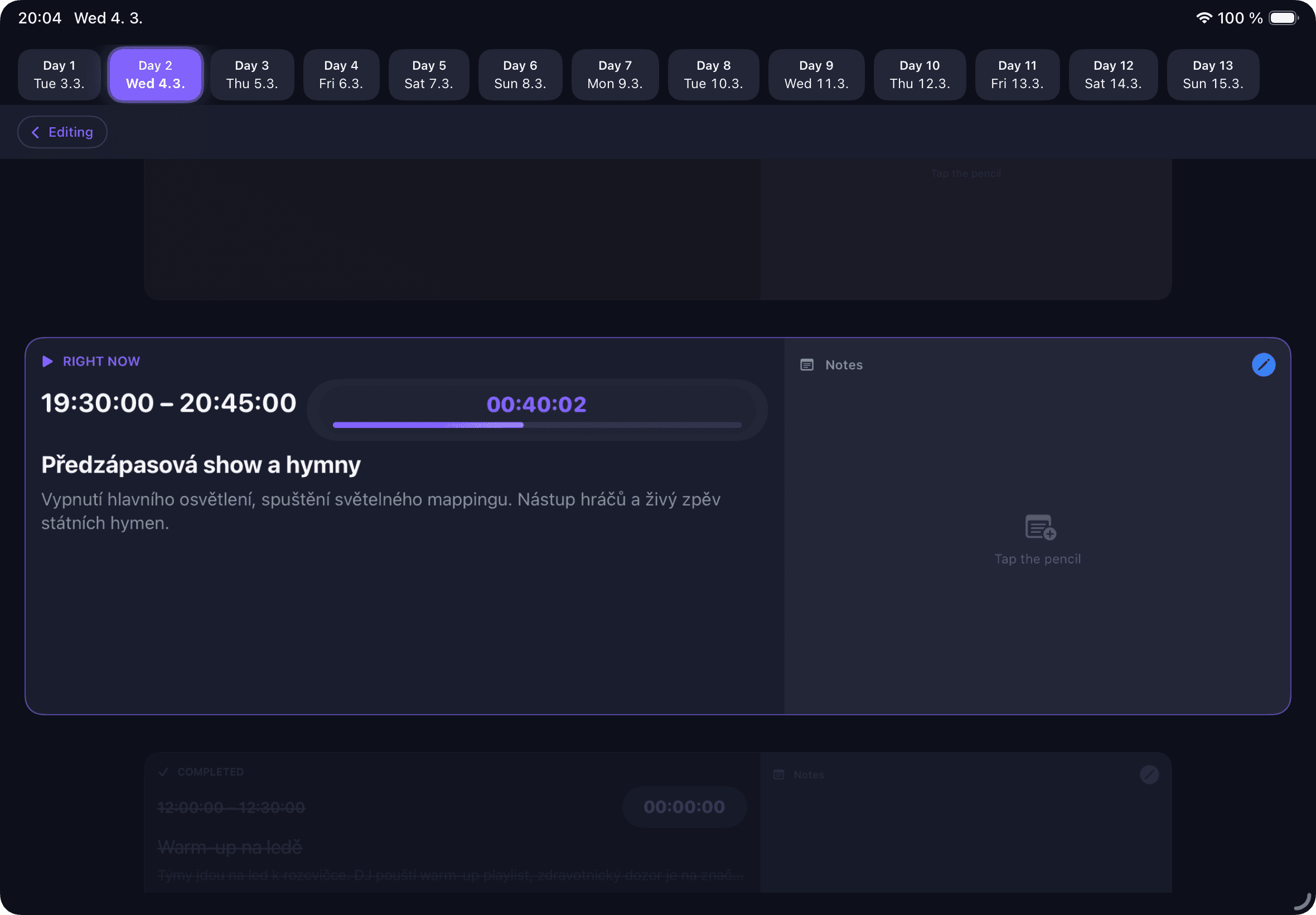The width and height of the screenshot is (1316, 915).
Task: Open the Day 7 Mon 9.3. tab
Action: 615,75
